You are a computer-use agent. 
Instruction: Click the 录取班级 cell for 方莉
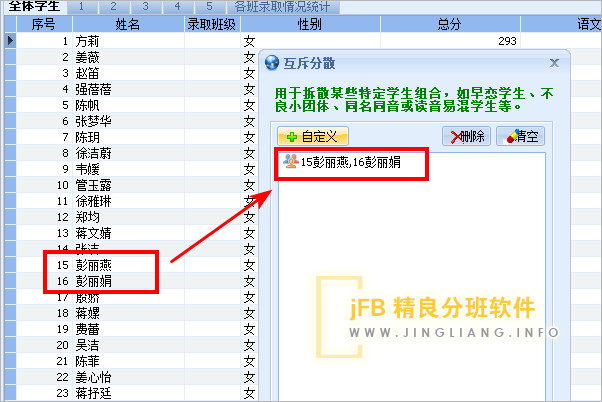point(212,41)
